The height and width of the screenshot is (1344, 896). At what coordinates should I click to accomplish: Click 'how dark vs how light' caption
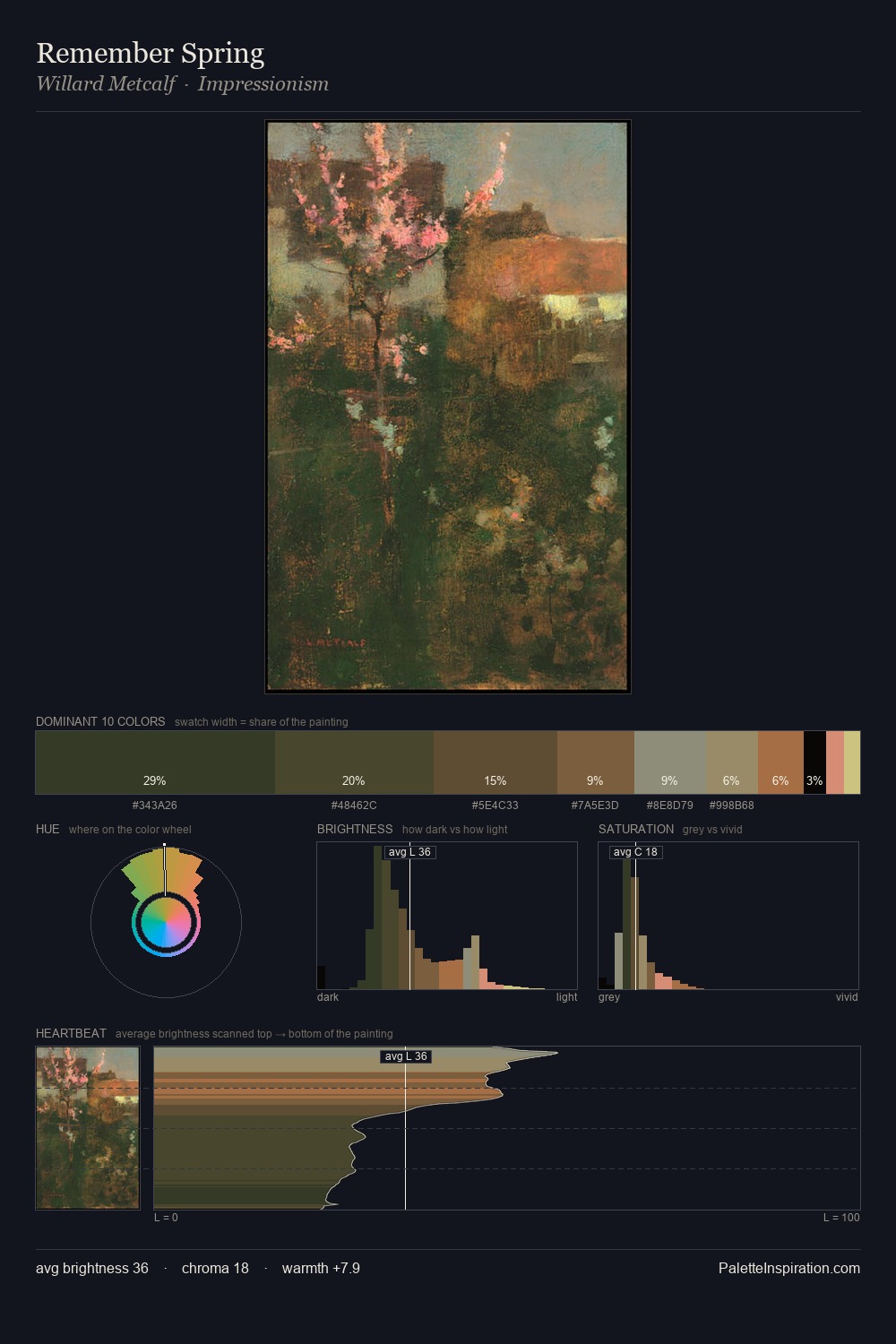coord(455,830)
